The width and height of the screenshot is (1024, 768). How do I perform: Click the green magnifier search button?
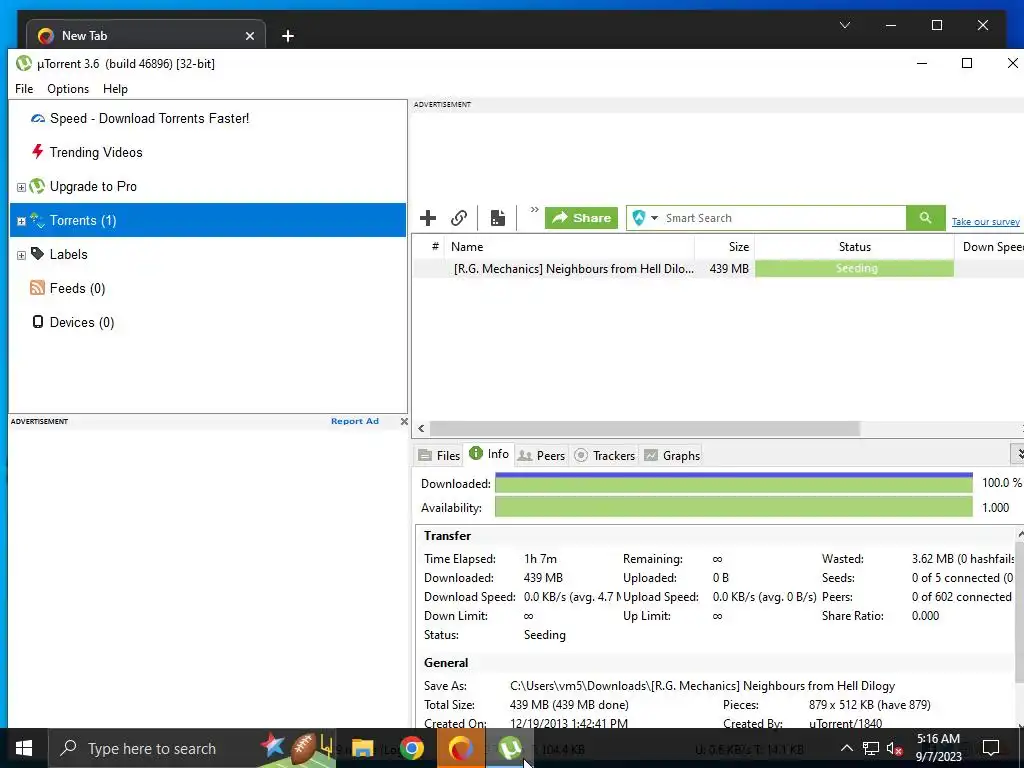pyautogui.click(x=925, y=218)
